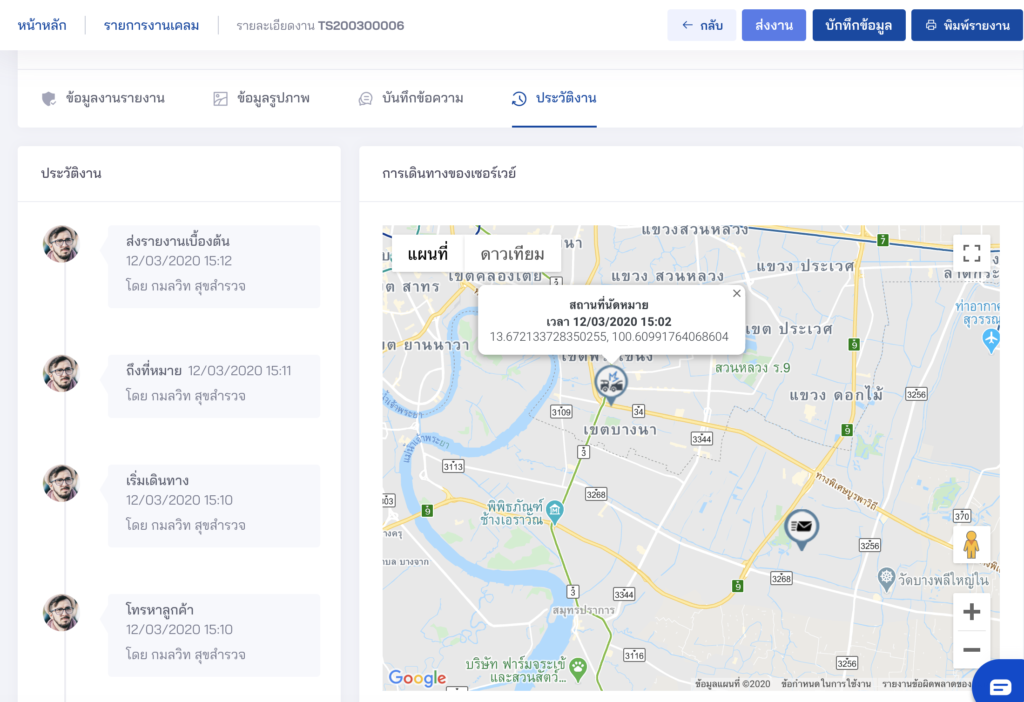
Task: Click avatar on โทรหาลูกค้า entry
Action: (x=61, y=612)
